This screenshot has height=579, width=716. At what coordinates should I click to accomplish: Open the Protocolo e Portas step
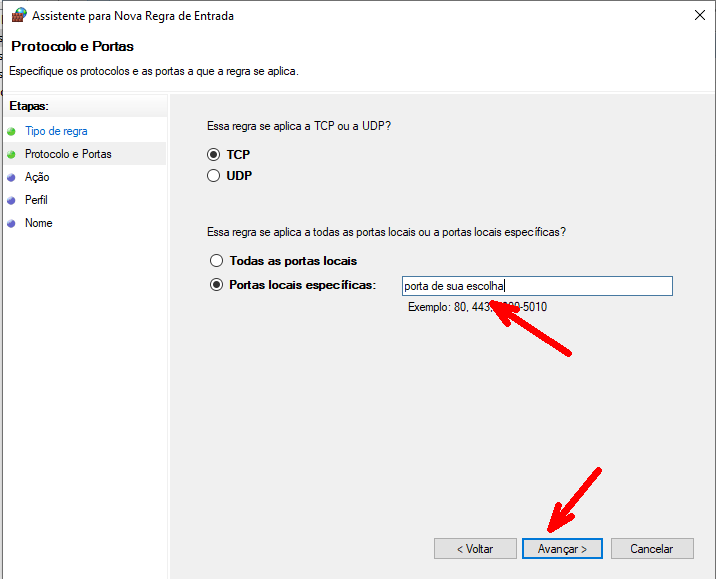click(x=68, y=154)
